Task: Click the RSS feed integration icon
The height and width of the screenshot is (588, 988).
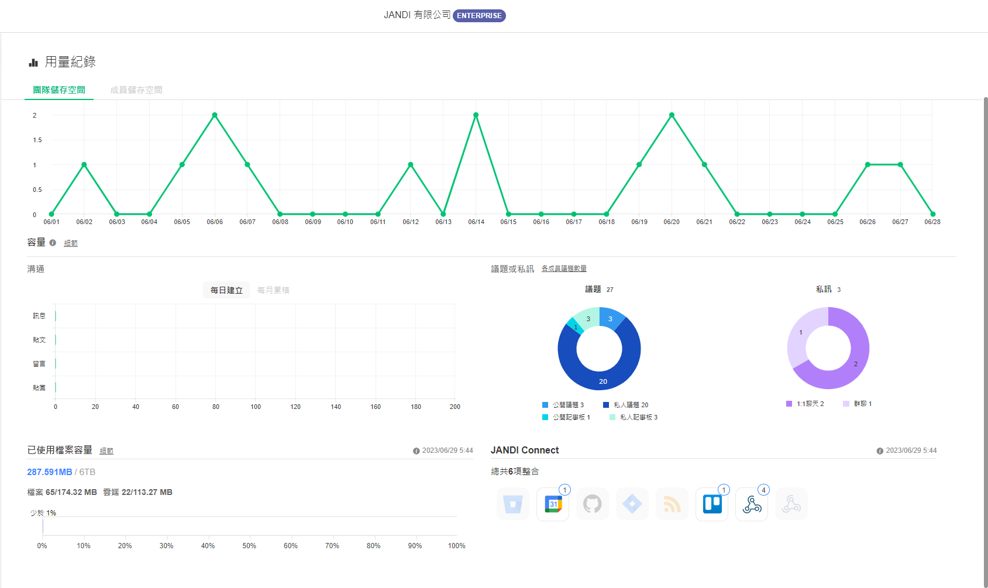Action: tap(672, 505)
